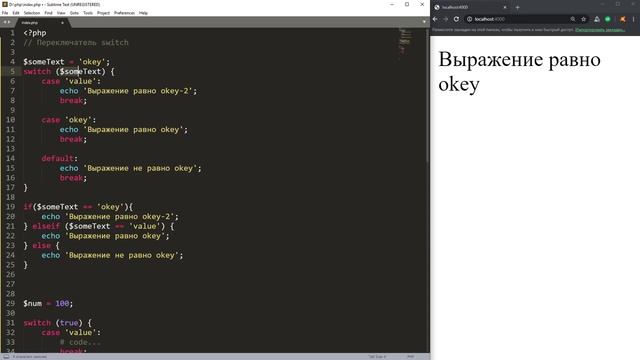
Task: Click the browser Back arrow
Action: click(x=435, y=19)
